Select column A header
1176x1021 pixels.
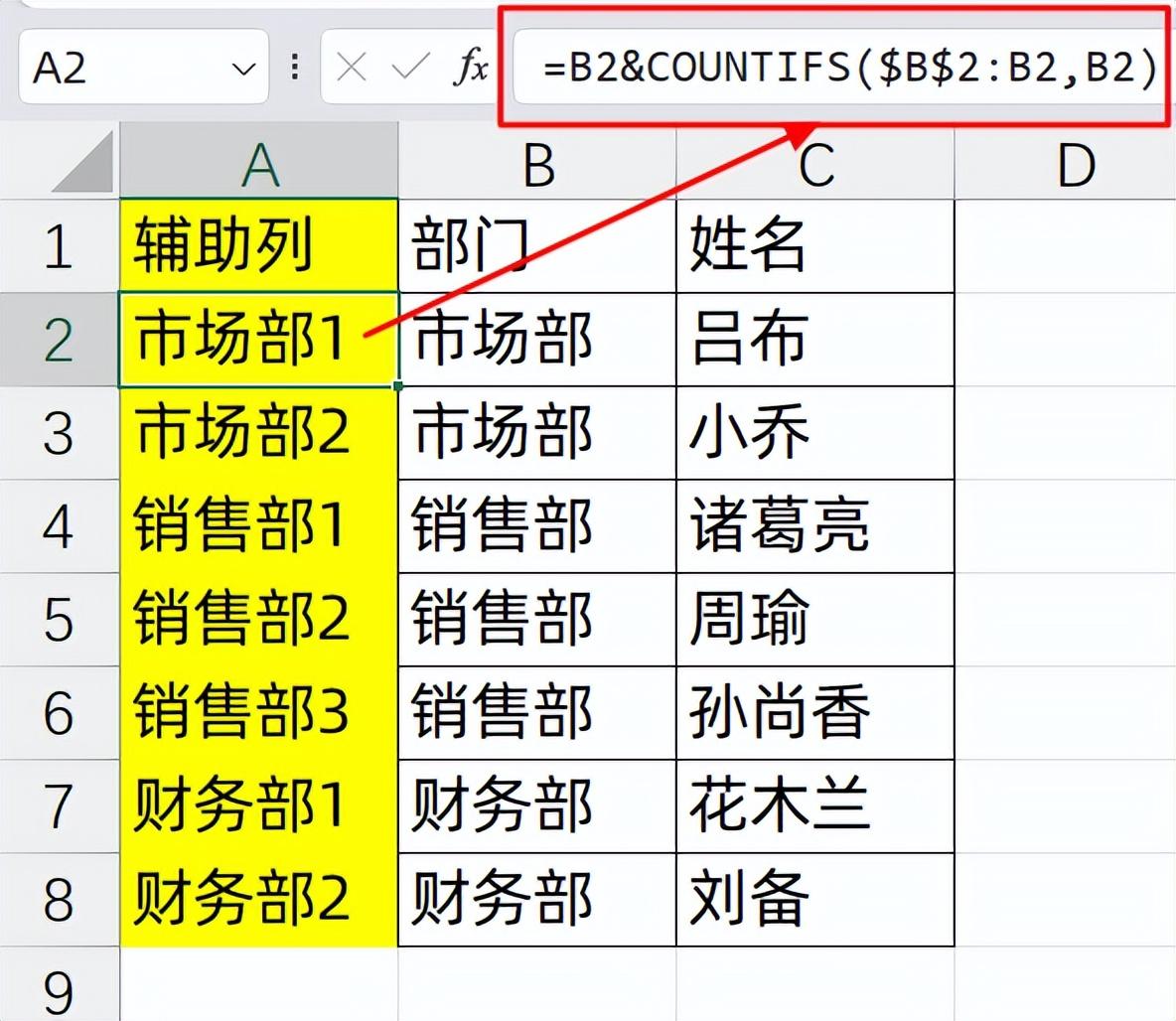click(x=259, y=161)
